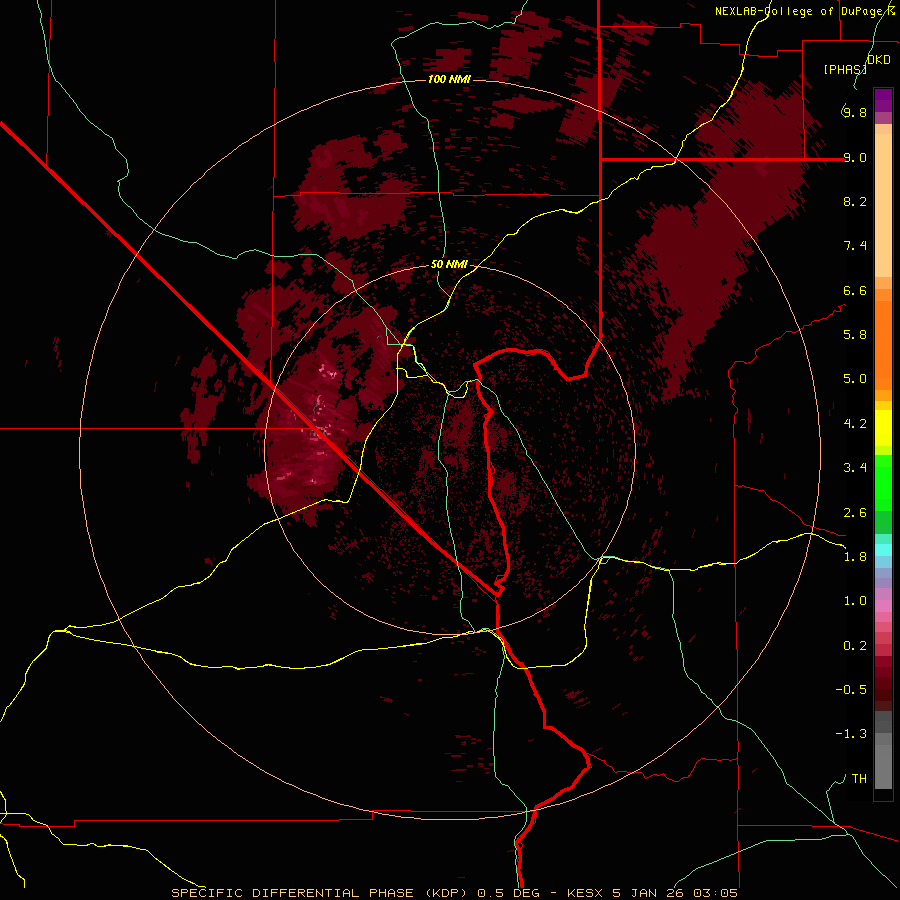Click the [PHAS] units label
The width and height of the screenshot is (900, 900).
845,69
